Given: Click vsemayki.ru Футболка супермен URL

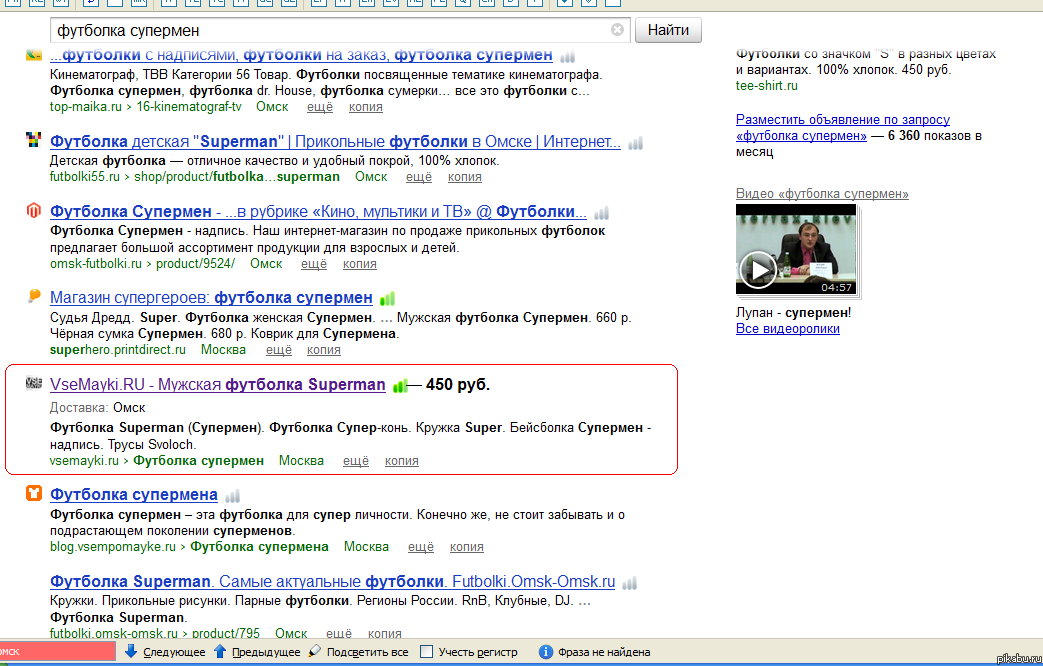Looking at the screenshot, I should (x=157, y=461).
